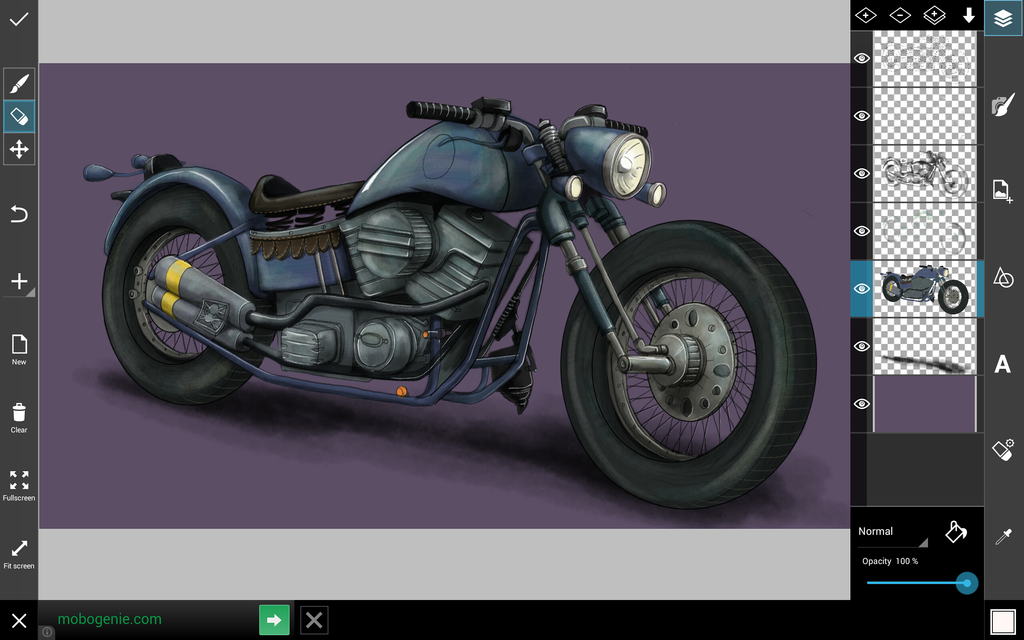
Task: Confirm the drawing with the checkmark icon
Action: (19, 19)
